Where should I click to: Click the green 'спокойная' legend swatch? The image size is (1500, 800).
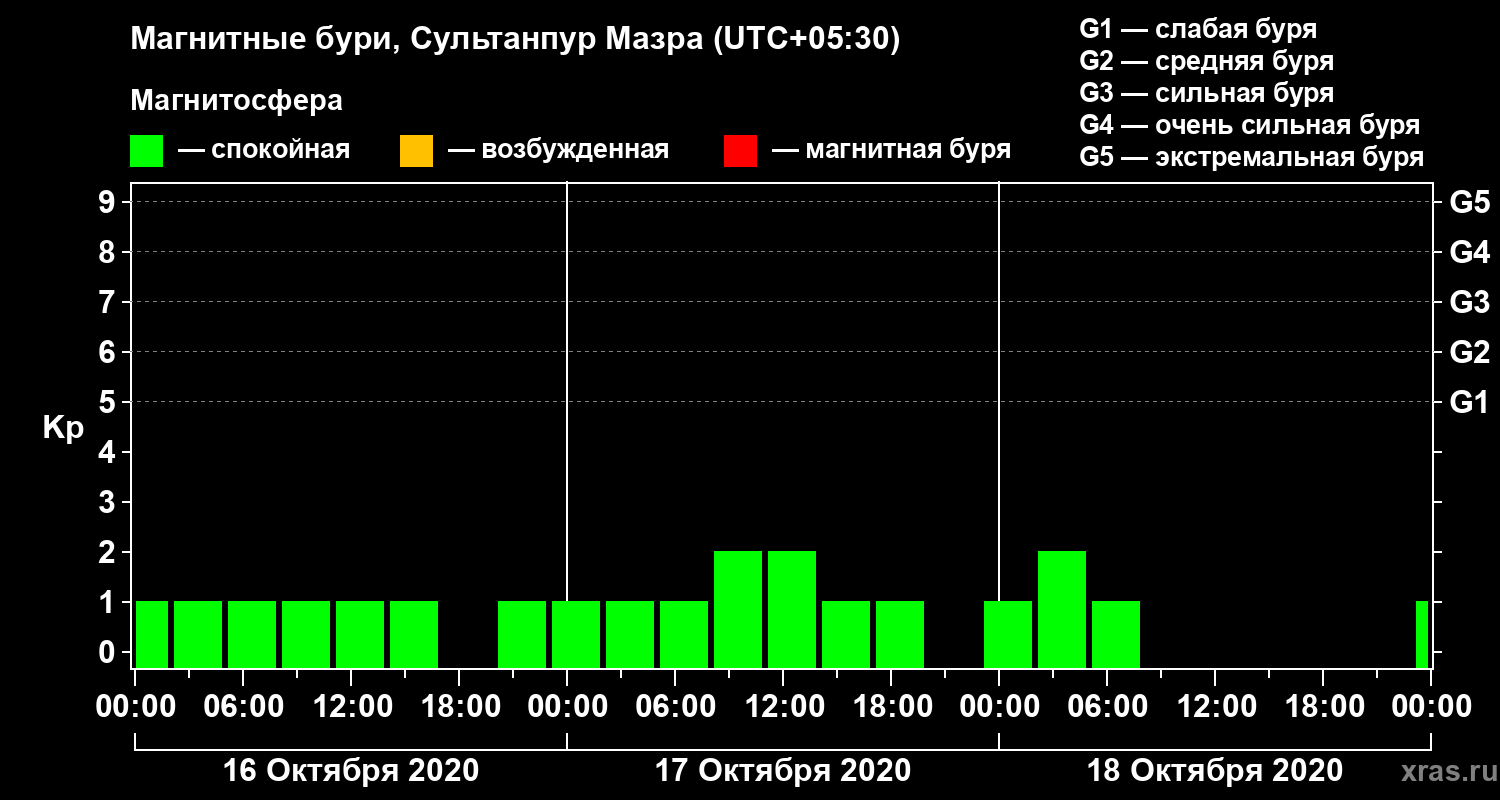pyautogui.click(x=147, y=151)
